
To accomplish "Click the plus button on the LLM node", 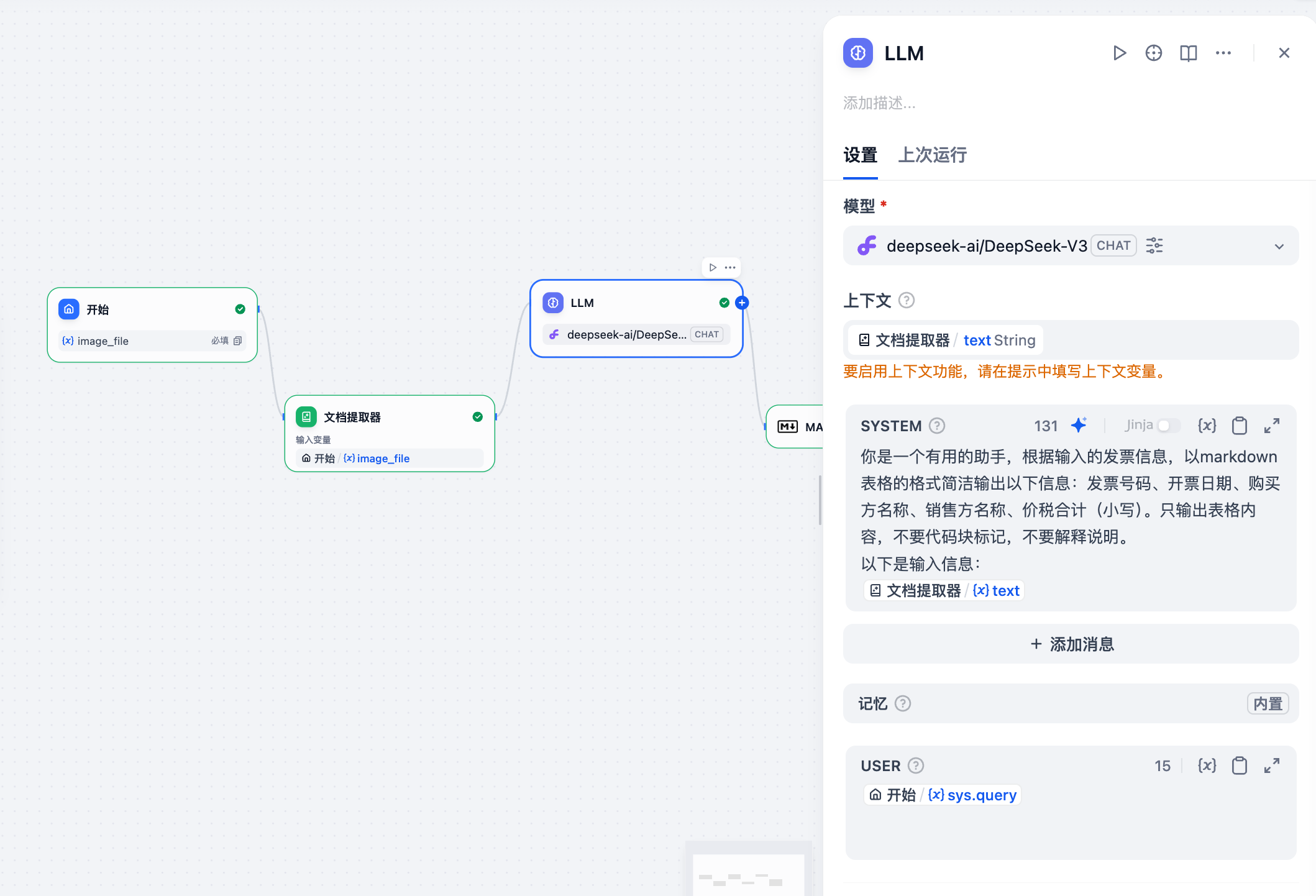I will point(742,303).
